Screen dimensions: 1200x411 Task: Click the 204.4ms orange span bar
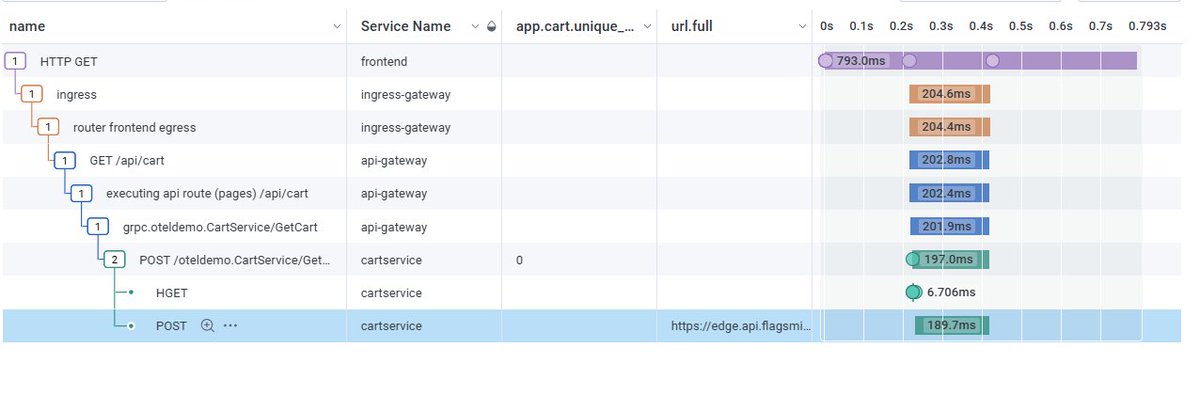tap(949, 127)
